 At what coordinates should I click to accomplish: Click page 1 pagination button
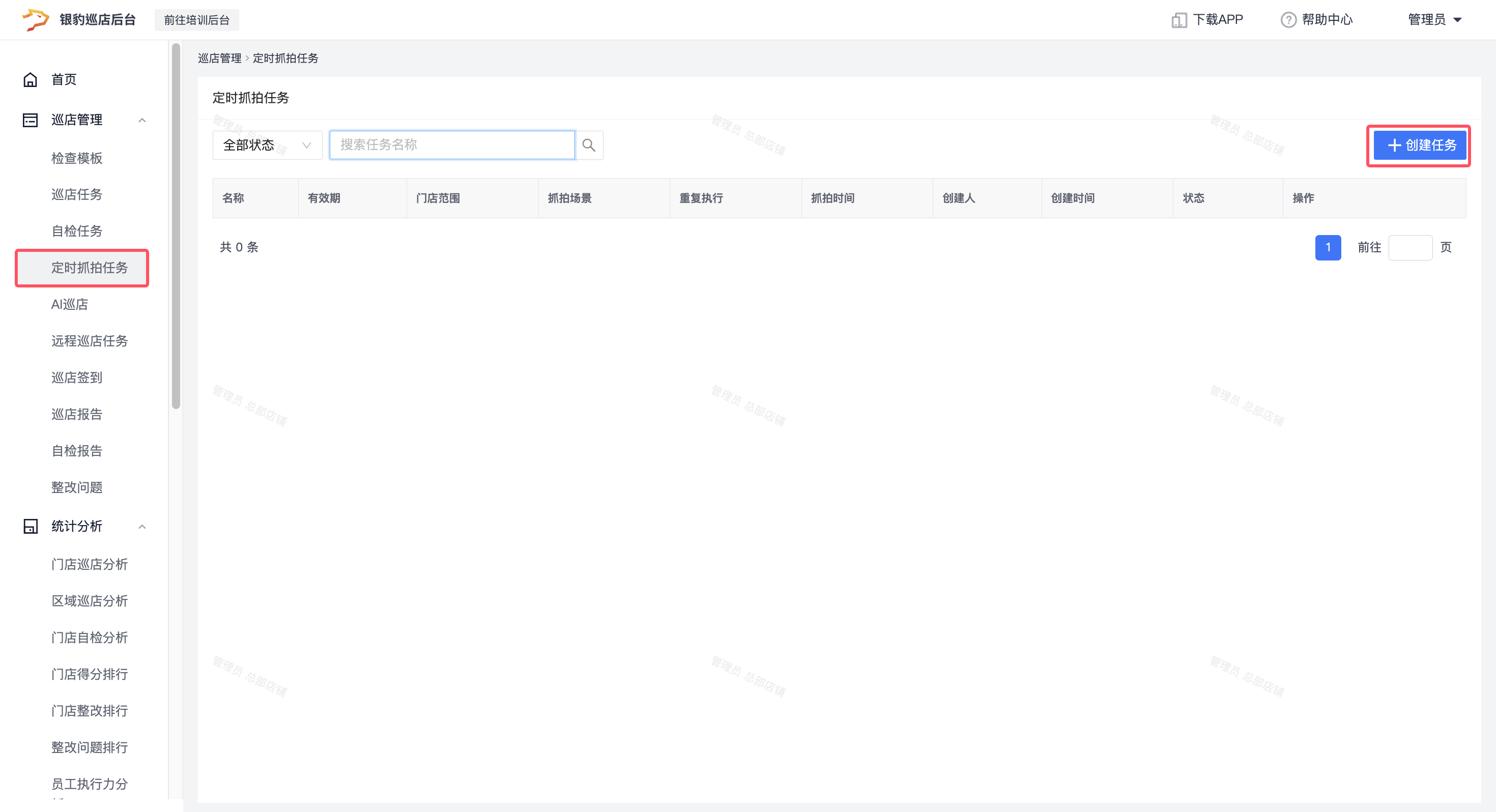pos(1327,247)
